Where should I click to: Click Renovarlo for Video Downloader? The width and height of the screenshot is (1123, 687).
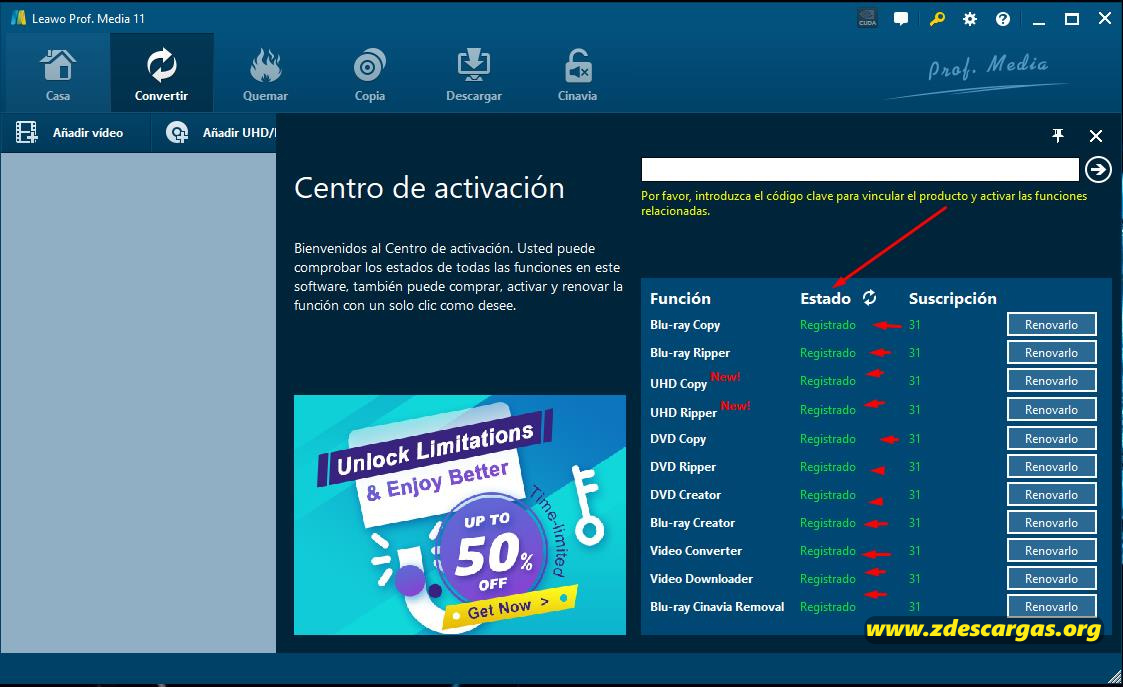point(1051,578)
